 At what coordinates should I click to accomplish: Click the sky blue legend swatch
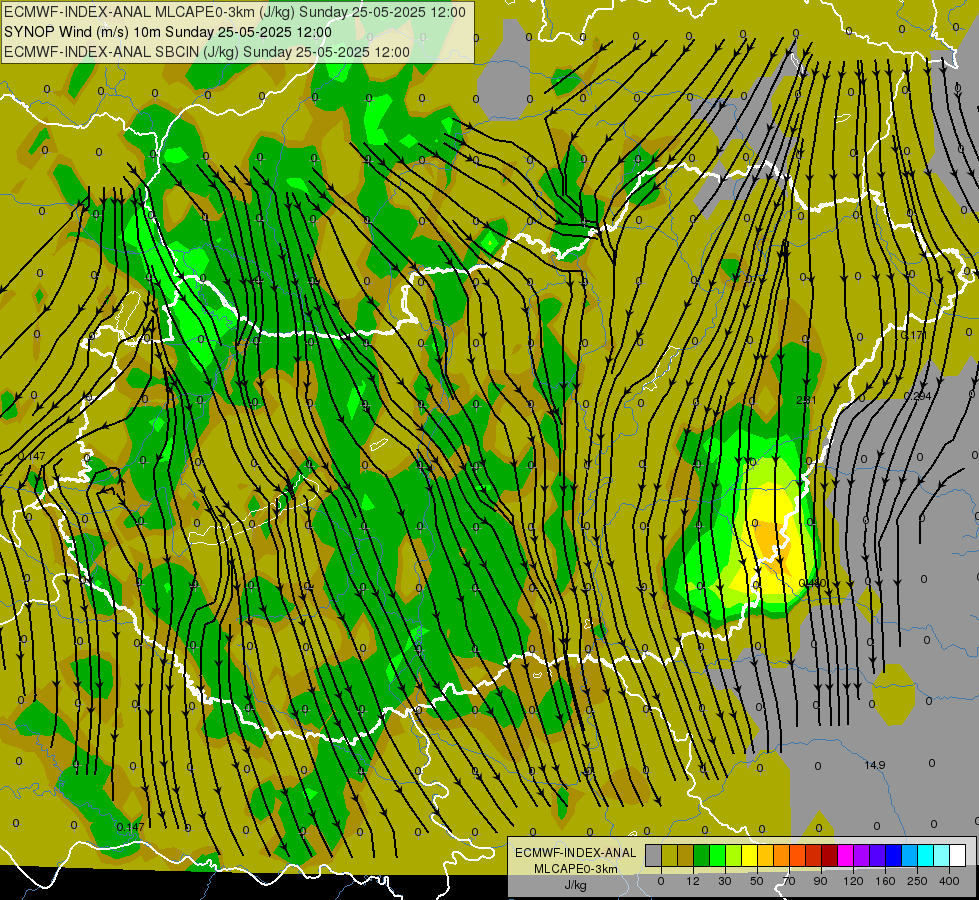tap(910, 855)
